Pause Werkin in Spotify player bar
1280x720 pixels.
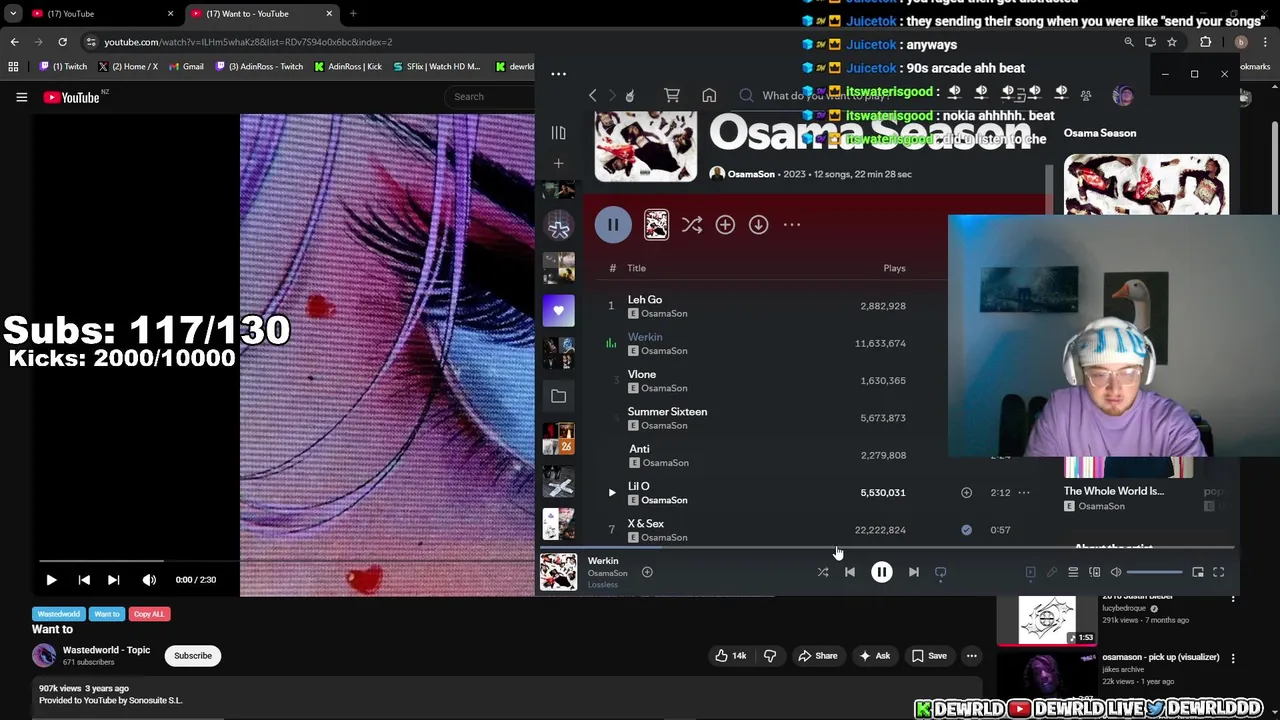coord(881,572)
